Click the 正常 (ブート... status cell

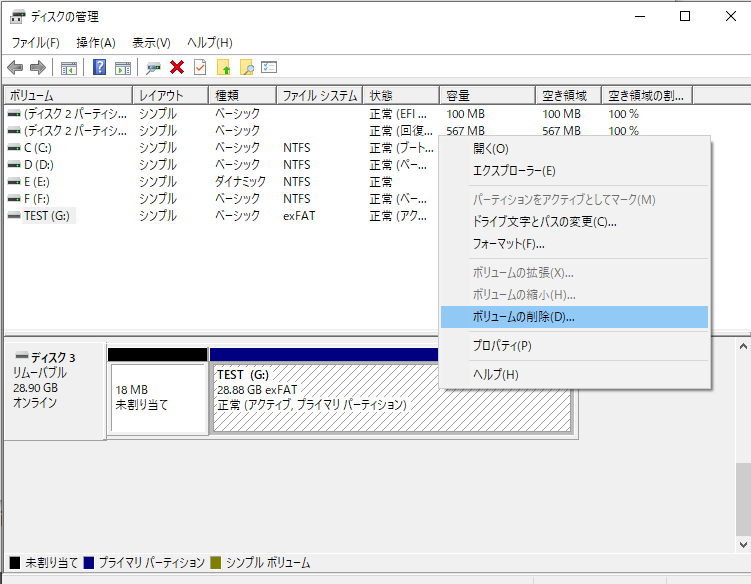tap(401, 148)
